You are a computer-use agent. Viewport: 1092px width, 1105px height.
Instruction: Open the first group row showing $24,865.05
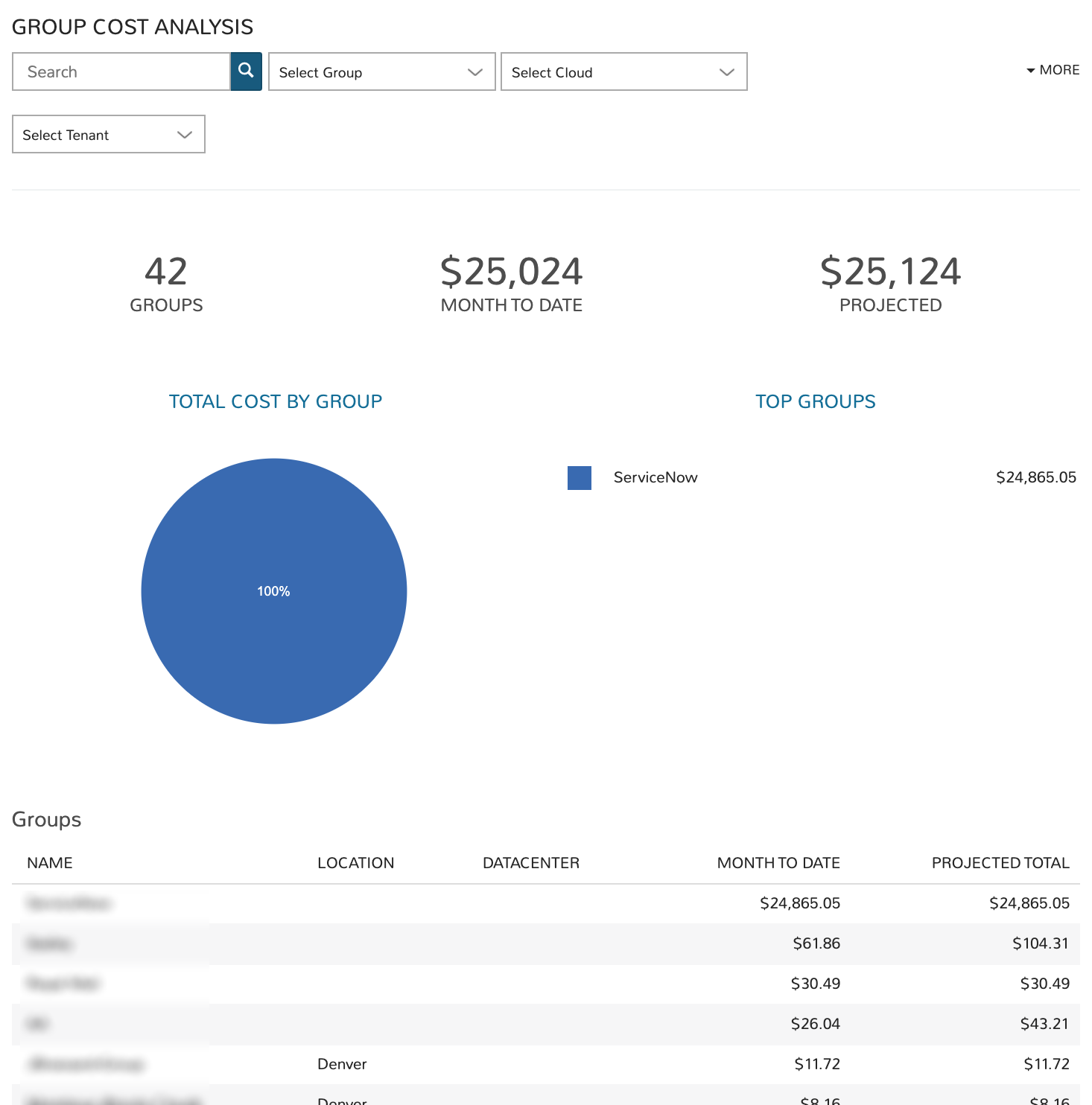click(x=69, y=903)
